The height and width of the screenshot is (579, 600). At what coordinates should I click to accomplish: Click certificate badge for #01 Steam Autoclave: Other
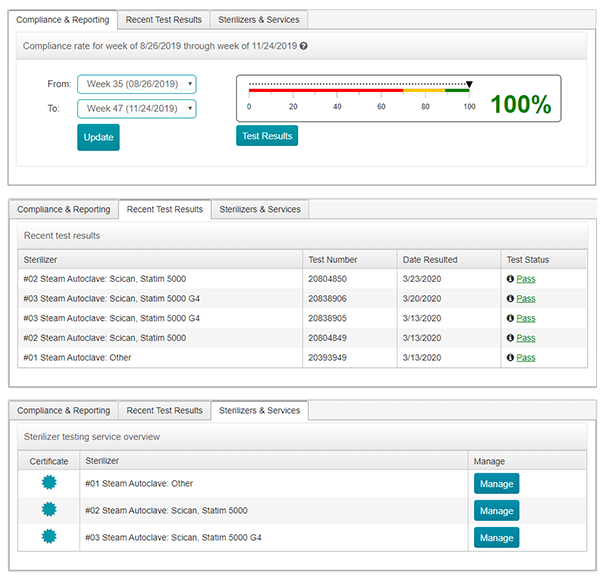coord(49,483)
